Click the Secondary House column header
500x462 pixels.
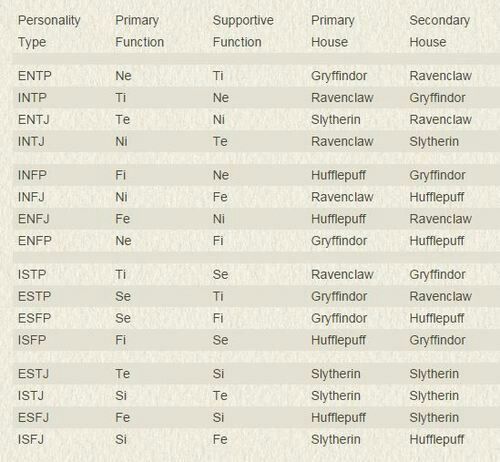click(x=440, y=31)
